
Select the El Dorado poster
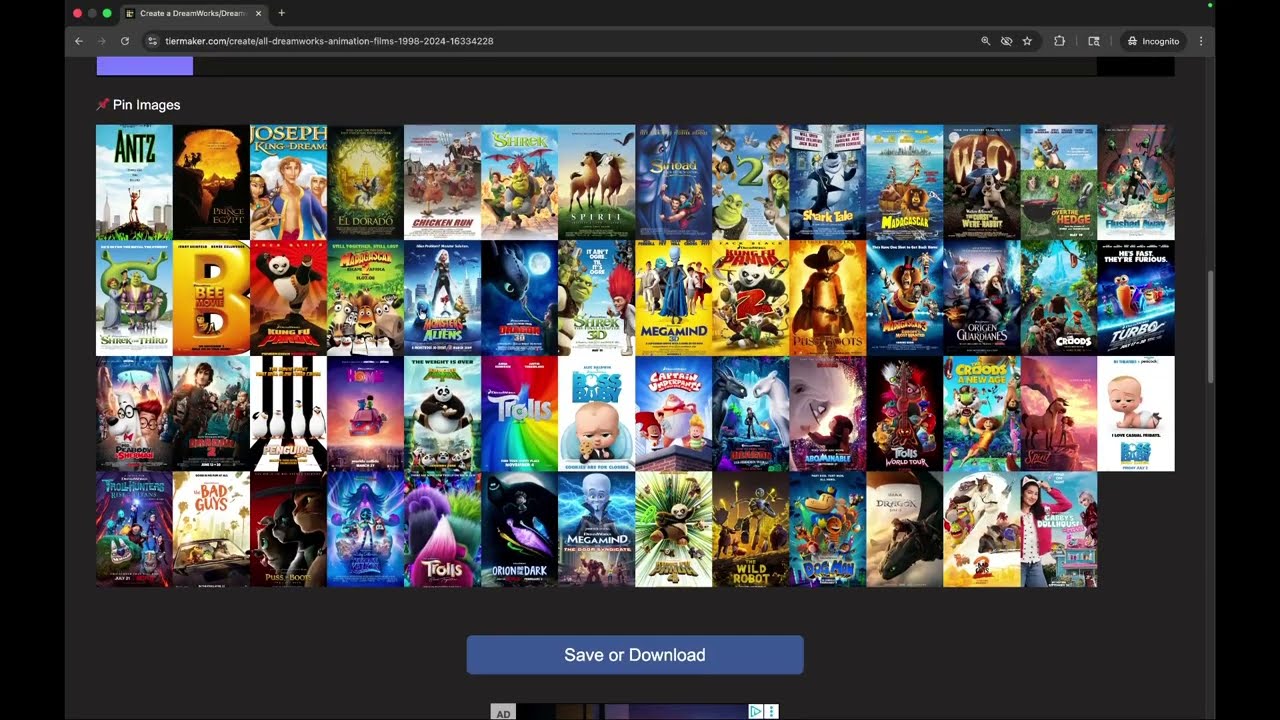coord(365,182)
